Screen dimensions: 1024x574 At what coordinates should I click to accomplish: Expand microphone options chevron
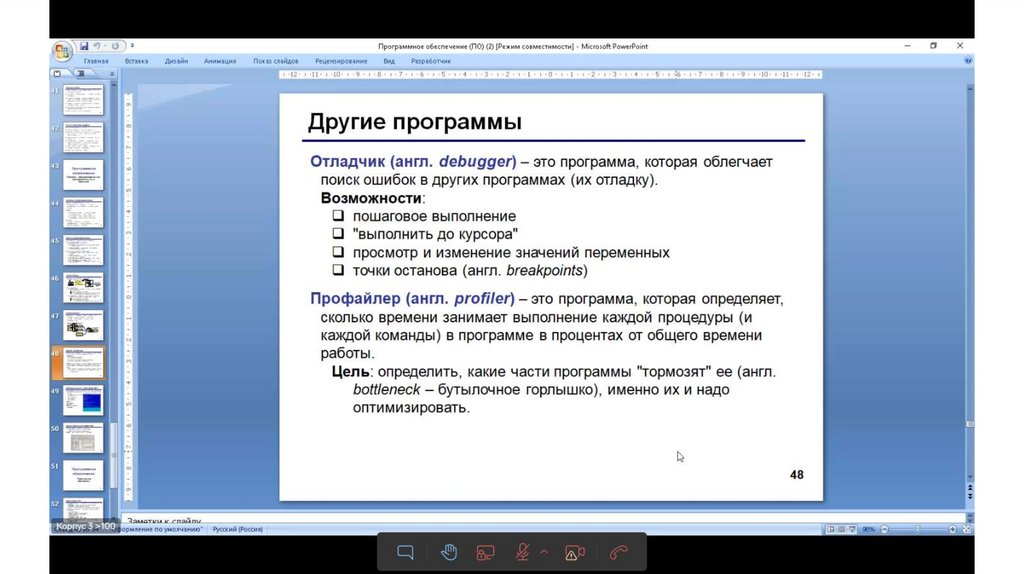544,552
